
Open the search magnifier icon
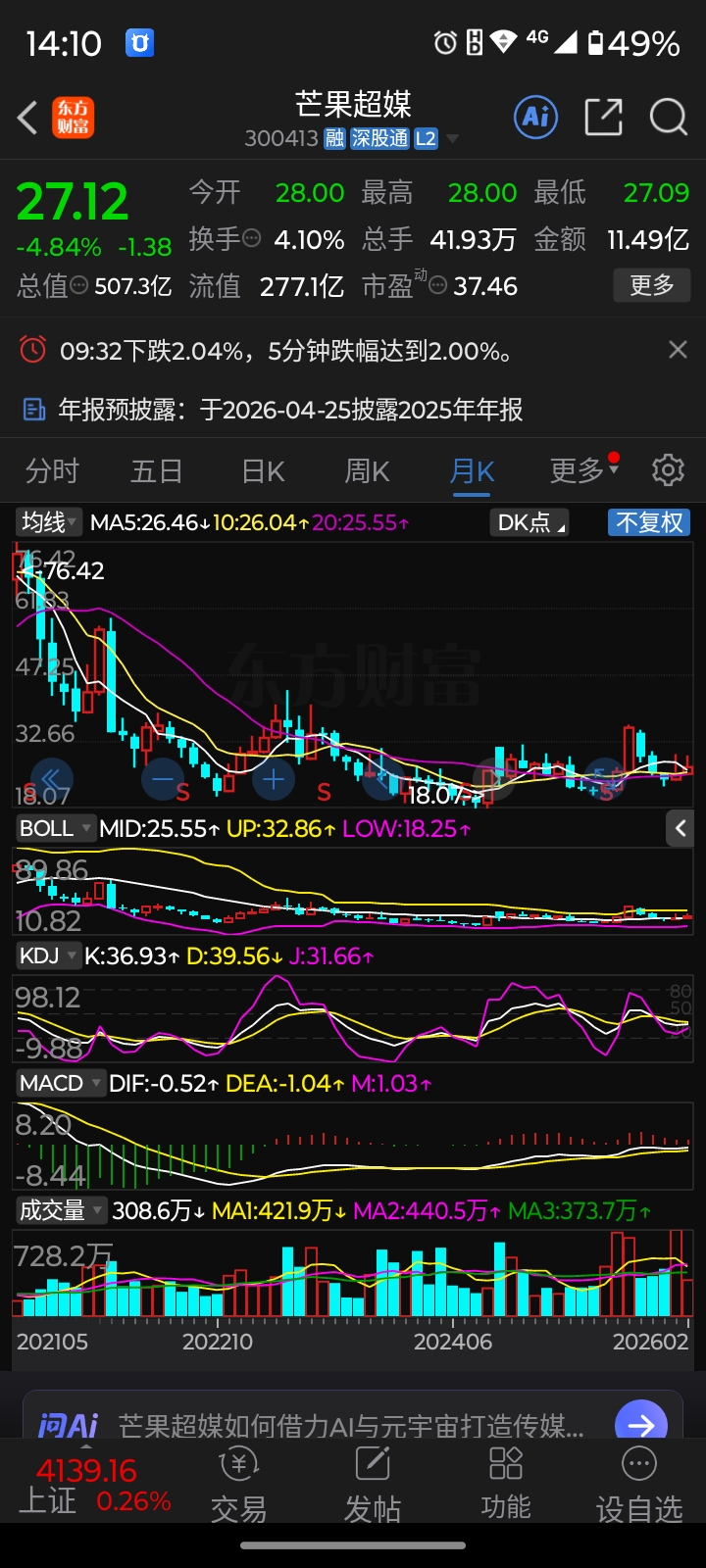point(669,118)
